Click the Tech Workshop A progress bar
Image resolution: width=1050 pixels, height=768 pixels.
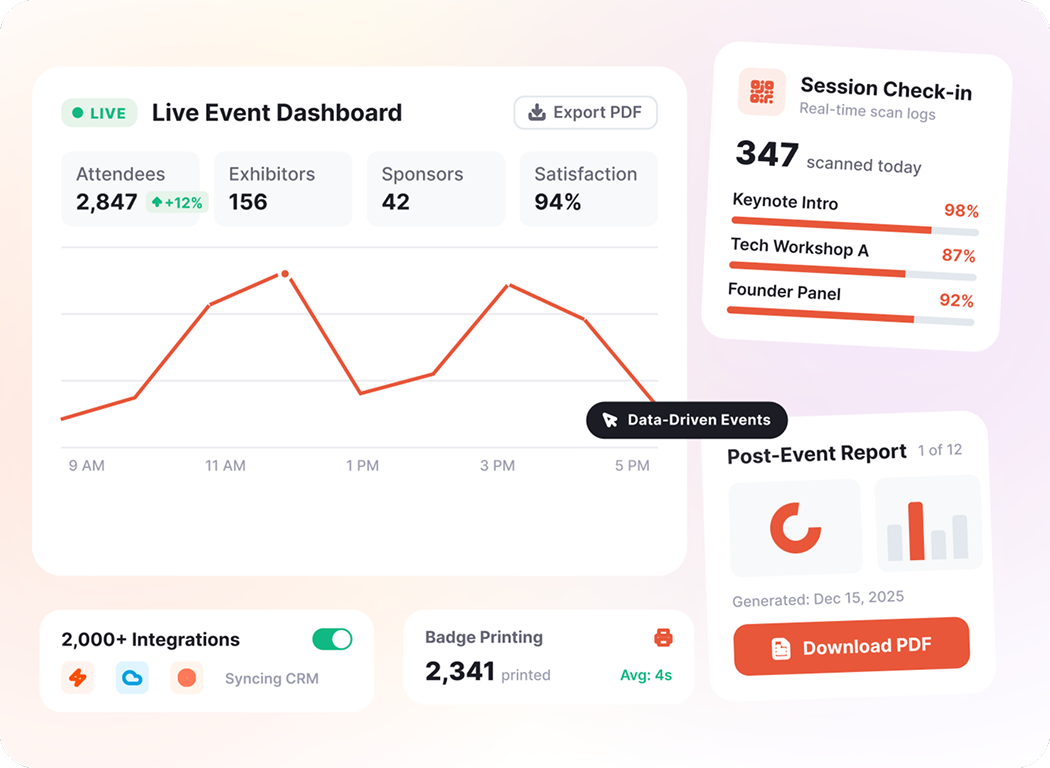tap(852, 270)
